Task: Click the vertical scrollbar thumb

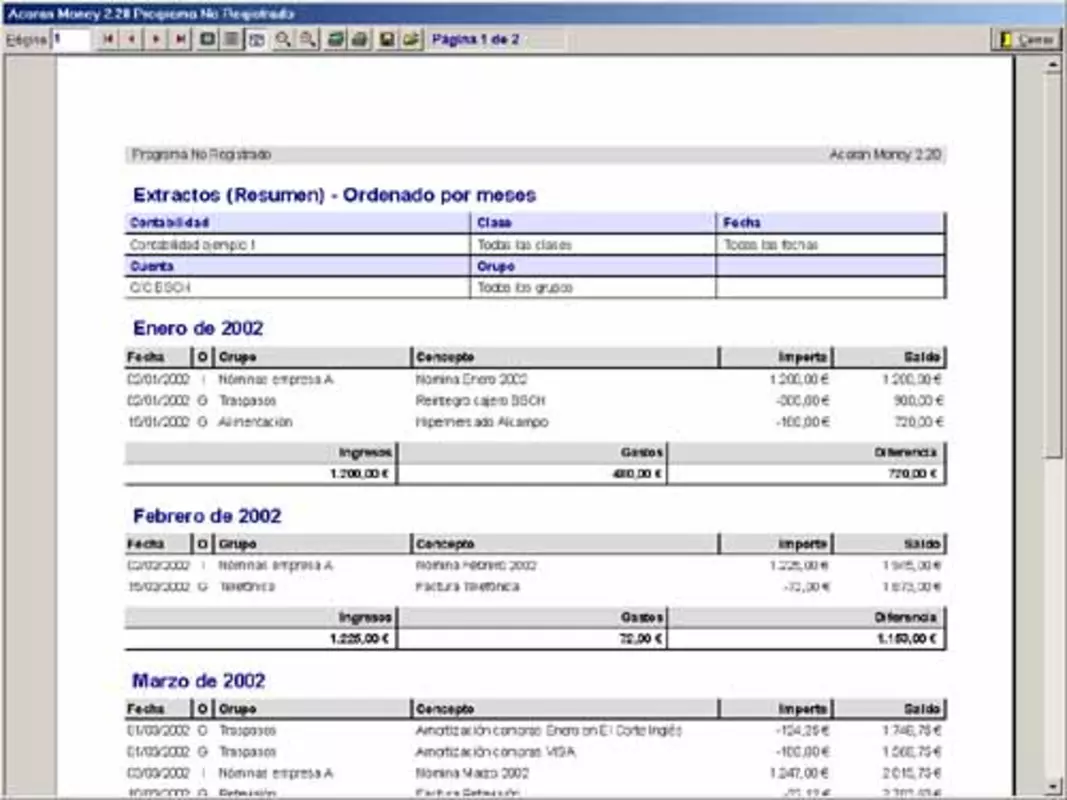Action: pos(1052,265)
